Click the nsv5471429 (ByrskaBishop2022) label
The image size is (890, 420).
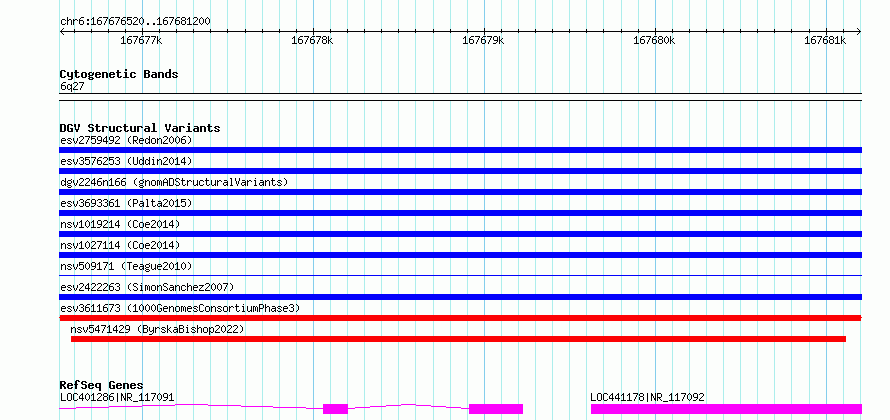(157, 329)
